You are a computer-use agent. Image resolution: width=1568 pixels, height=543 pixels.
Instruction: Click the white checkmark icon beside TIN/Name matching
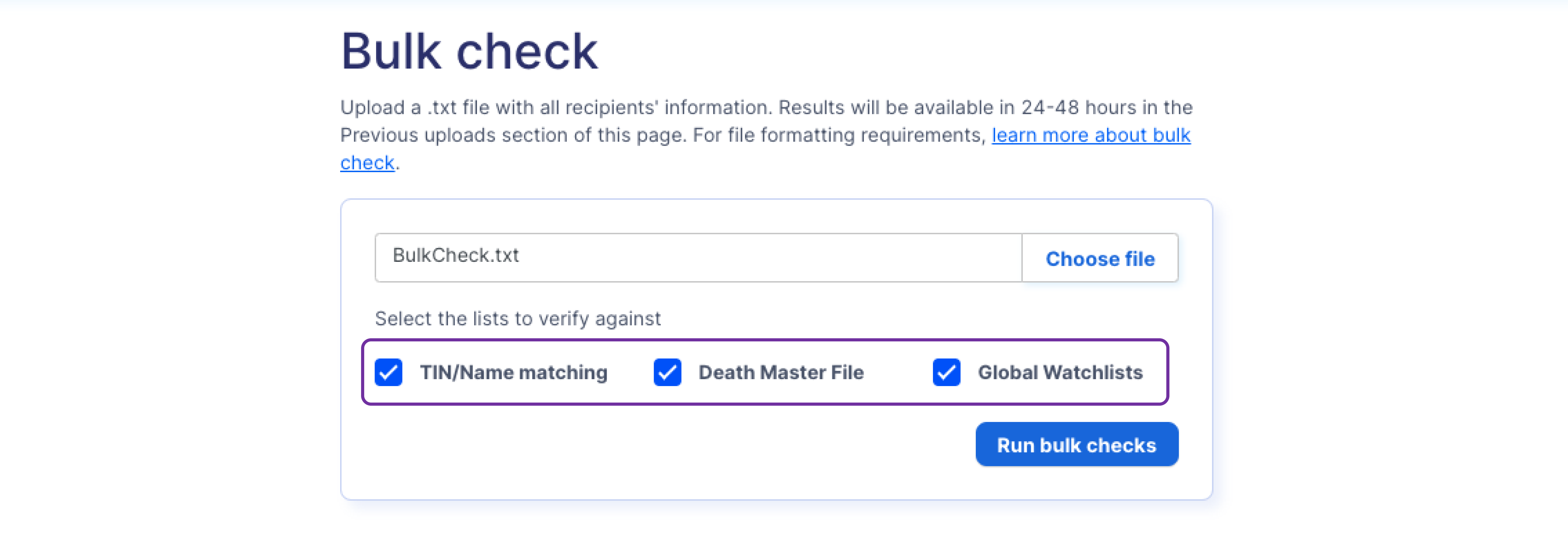tap(388, 372)
